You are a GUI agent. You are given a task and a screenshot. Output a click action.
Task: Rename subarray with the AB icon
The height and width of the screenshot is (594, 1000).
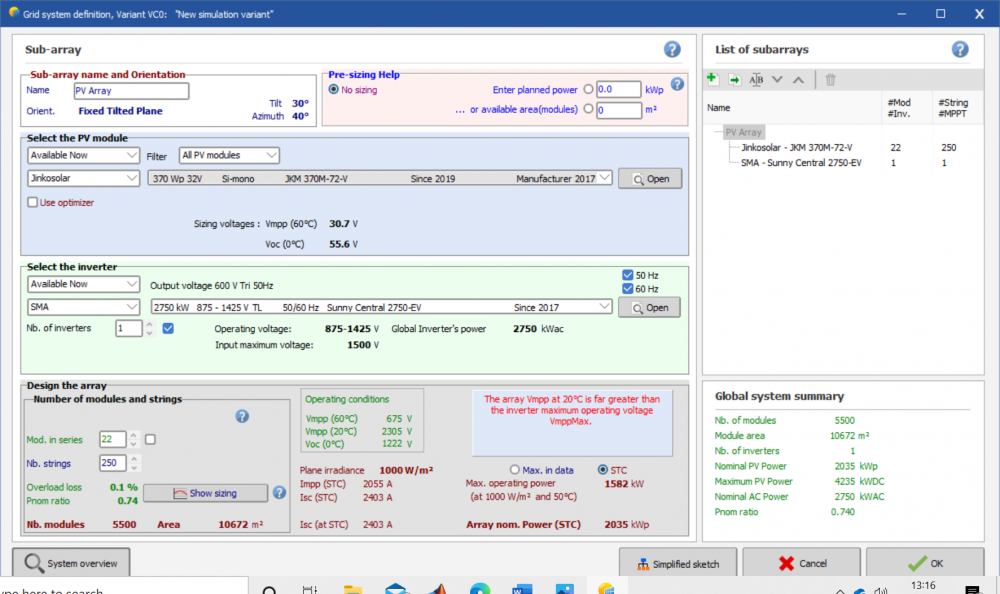click(756, 80)
